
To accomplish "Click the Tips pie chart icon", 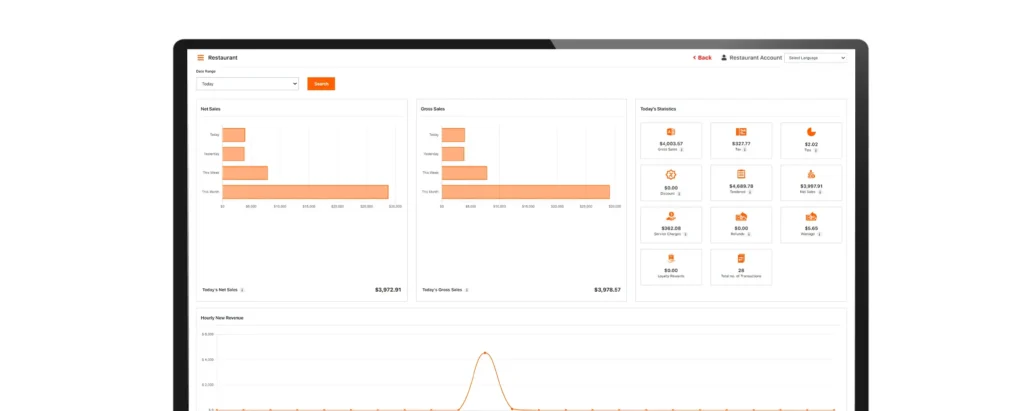I will tap(811, 132).
